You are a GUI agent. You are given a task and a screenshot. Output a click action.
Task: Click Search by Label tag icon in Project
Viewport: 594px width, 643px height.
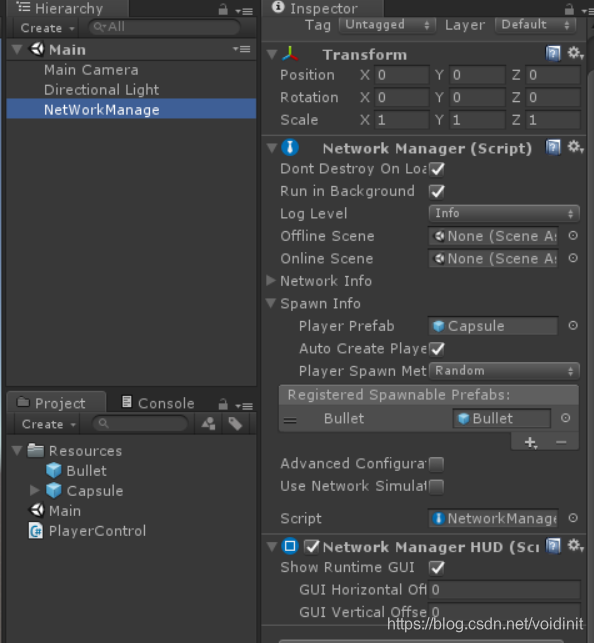235,424
